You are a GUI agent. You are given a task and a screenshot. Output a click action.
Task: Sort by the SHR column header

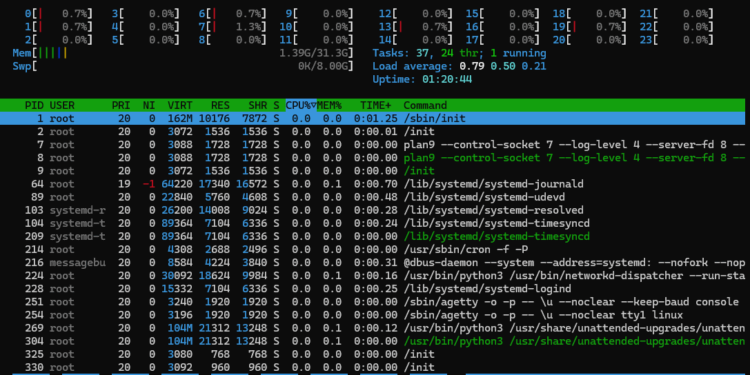258,105
